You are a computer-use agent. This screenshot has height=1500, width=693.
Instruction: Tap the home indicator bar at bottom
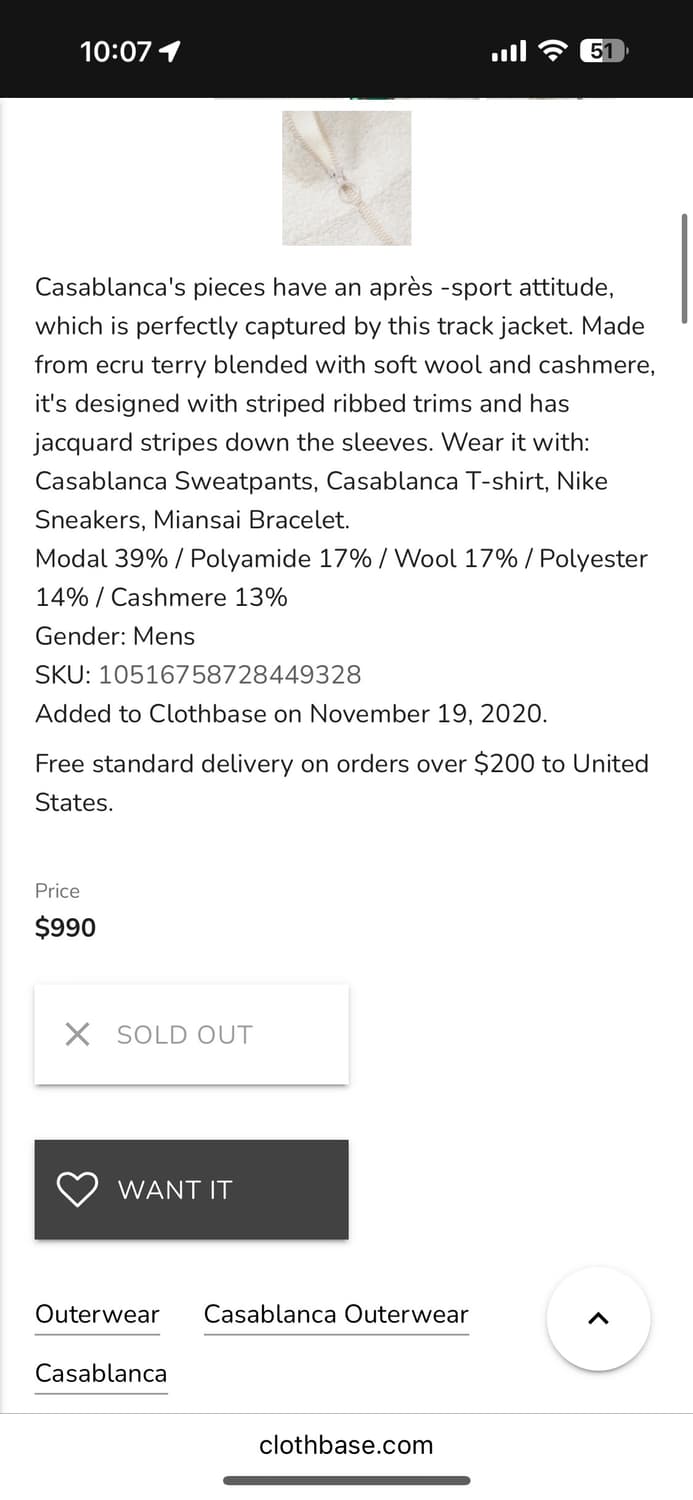346,1480
